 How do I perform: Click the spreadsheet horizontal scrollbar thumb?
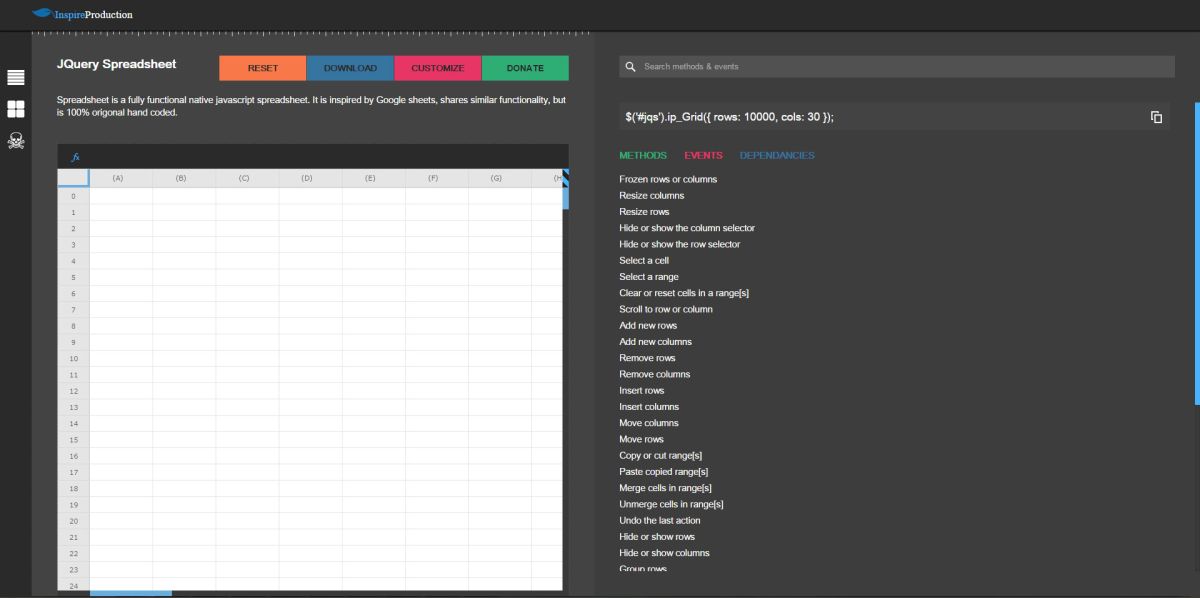coord(131,594)
